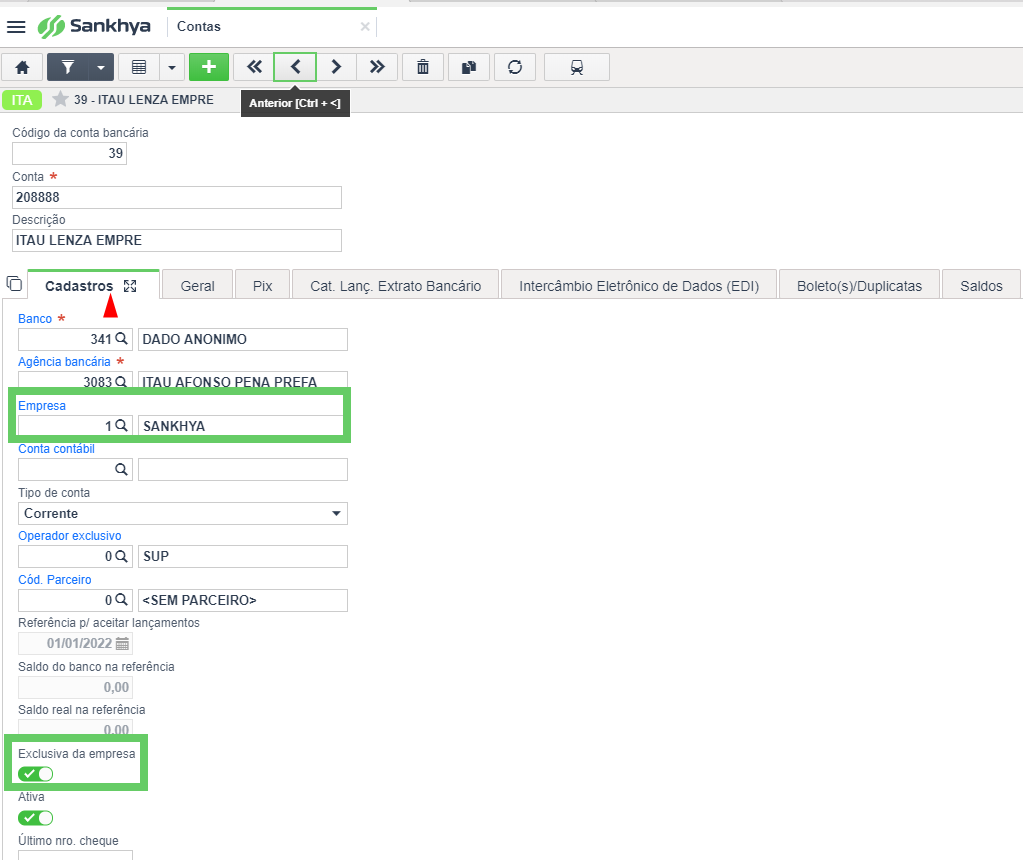
Task: Open the Operador exclusivo link
Action: tap(70, 536)
